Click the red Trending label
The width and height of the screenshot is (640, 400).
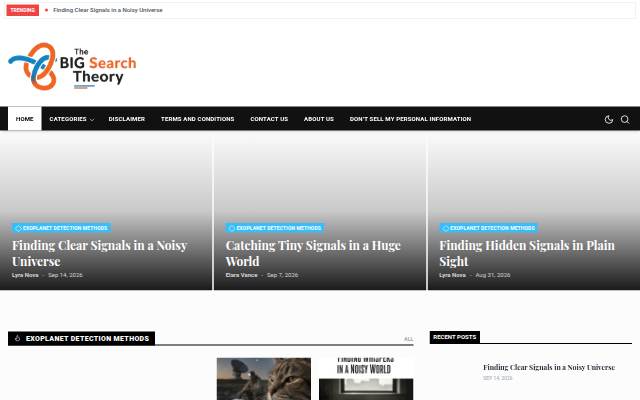click(x=22, y=10)
